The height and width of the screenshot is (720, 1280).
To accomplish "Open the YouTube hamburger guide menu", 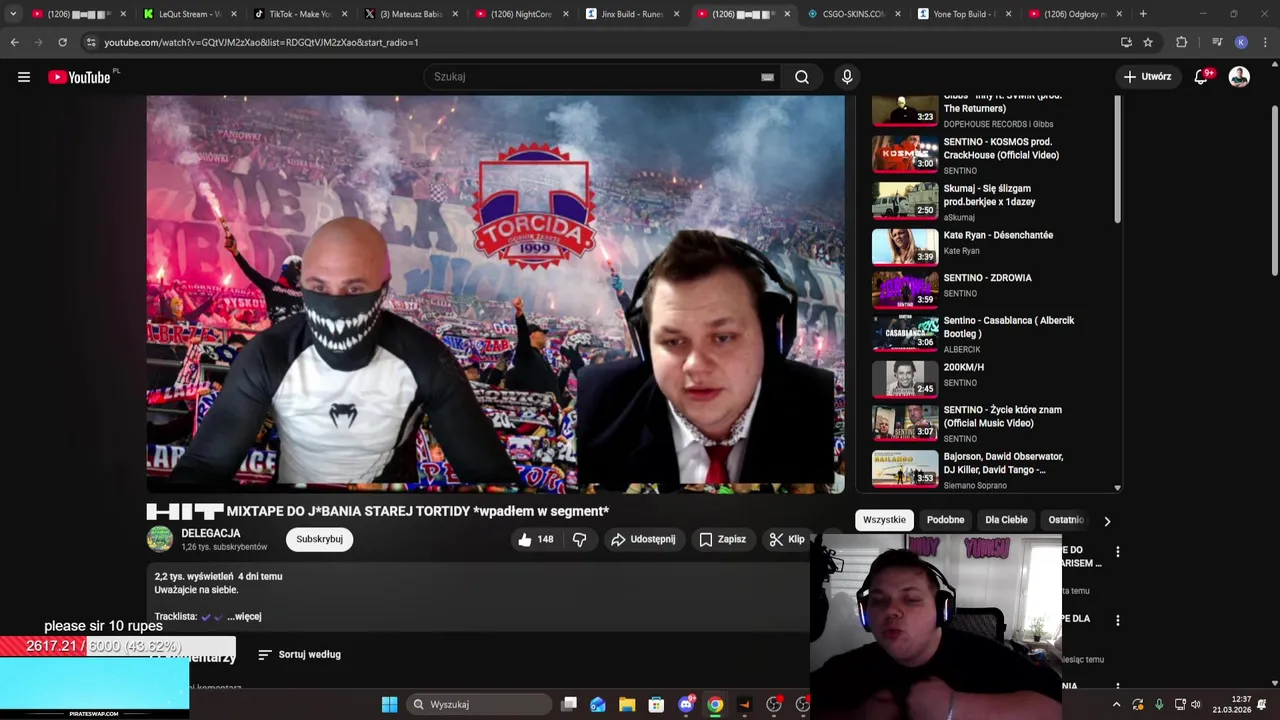I will [24, 77].
